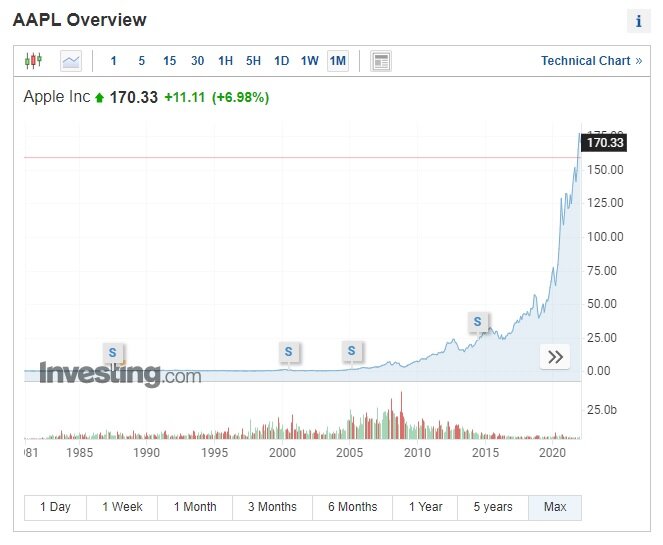Viewport: 663px width, 545px height.
Task: Click the (+6.98%) percent change
Action: pos(240,97)
